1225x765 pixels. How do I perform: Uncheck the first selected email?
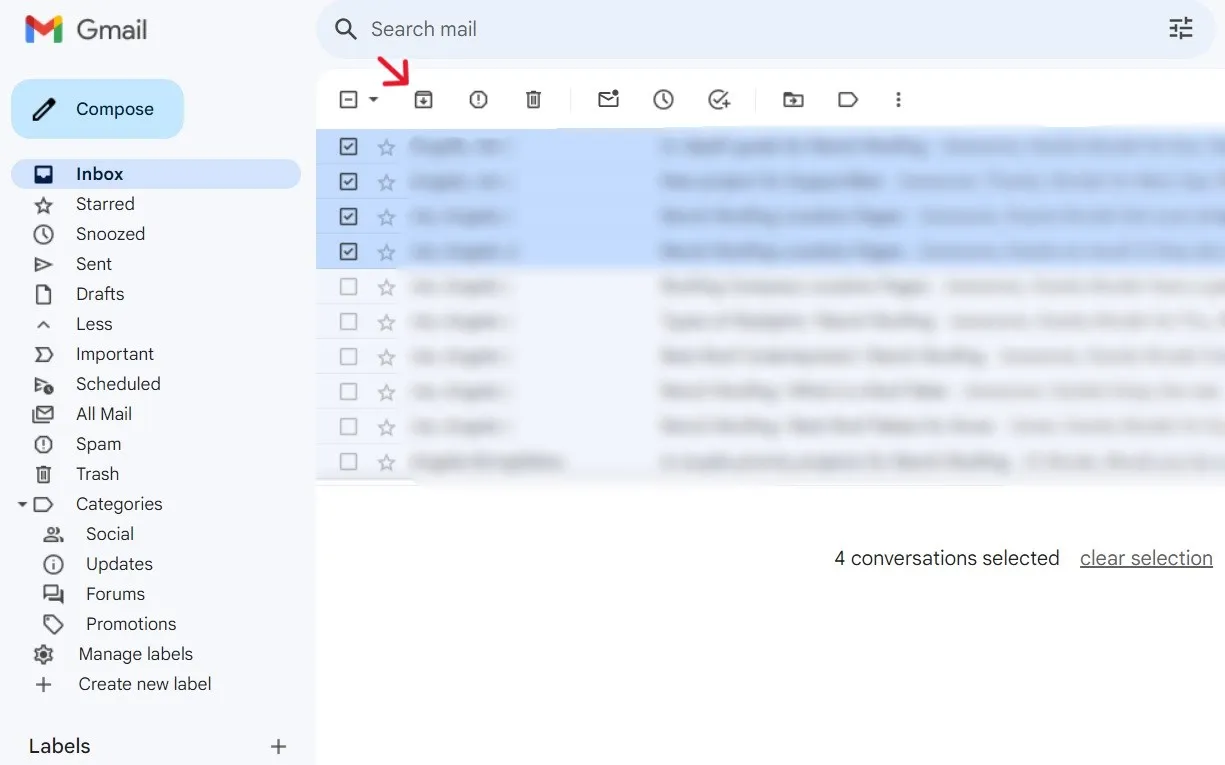[348, 146]
